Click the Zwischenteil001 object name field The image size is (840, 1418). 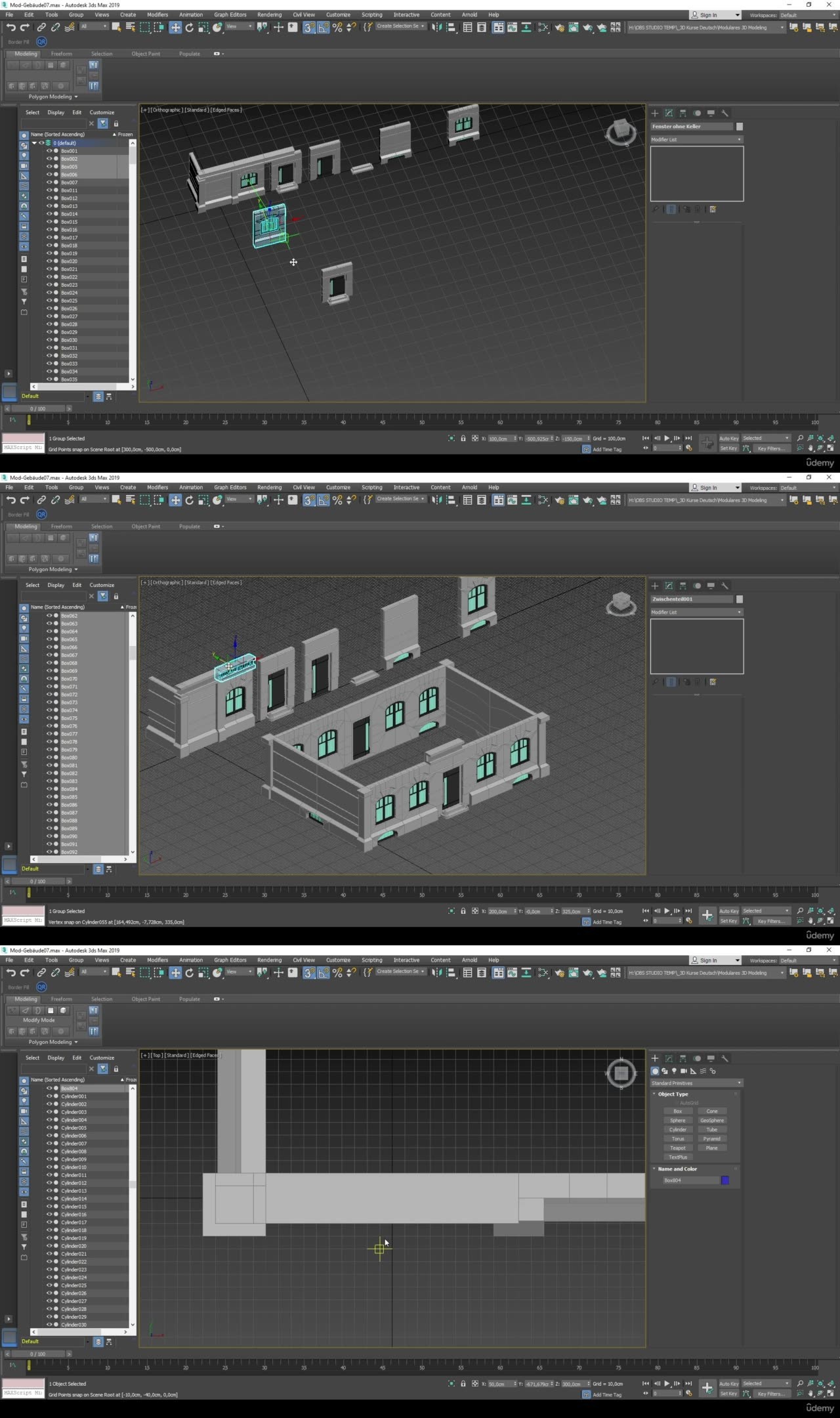pos(692,599)
